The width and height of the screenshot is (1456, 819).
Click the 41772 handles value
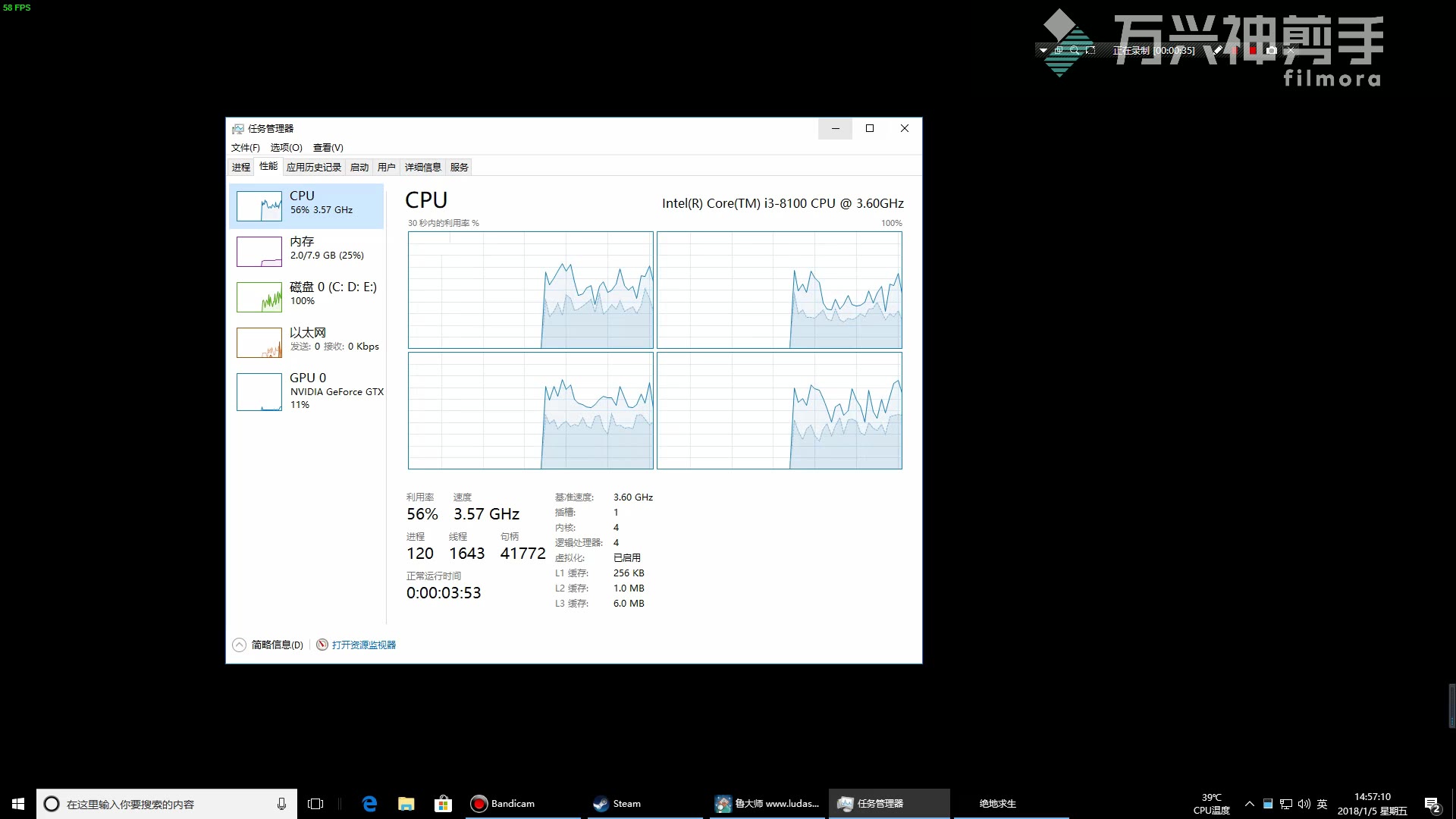[522, 554]
